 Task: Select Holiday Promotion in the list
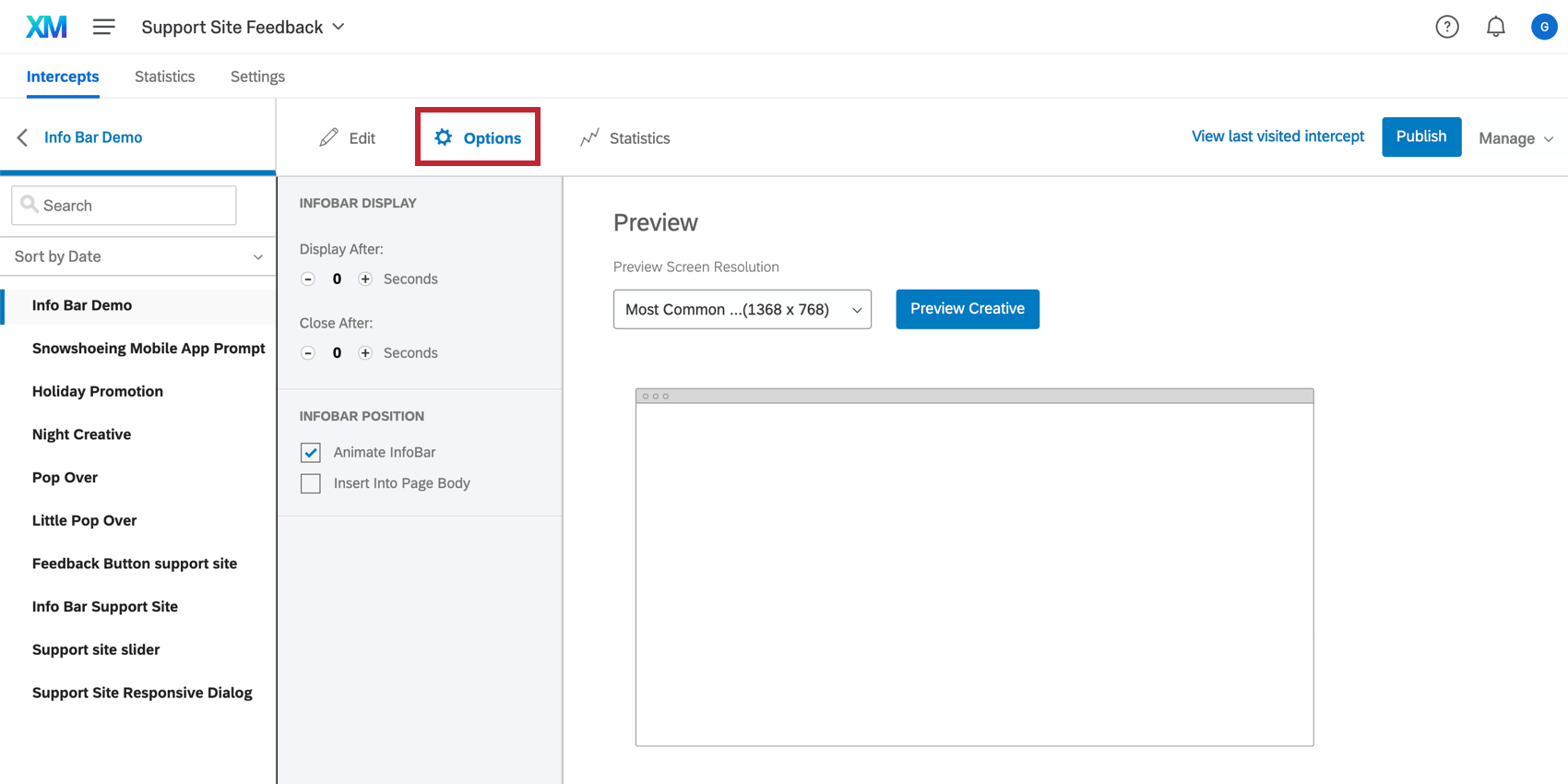[x=98, y=391]
